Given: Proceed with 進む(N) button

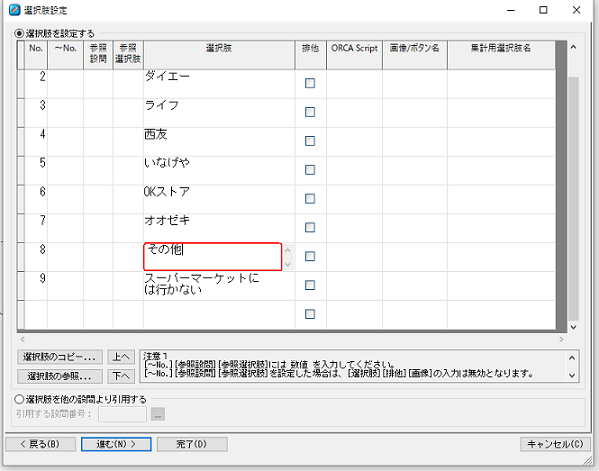Looking at the screenshot, I should pyautogui.click(x=116, y=444).
